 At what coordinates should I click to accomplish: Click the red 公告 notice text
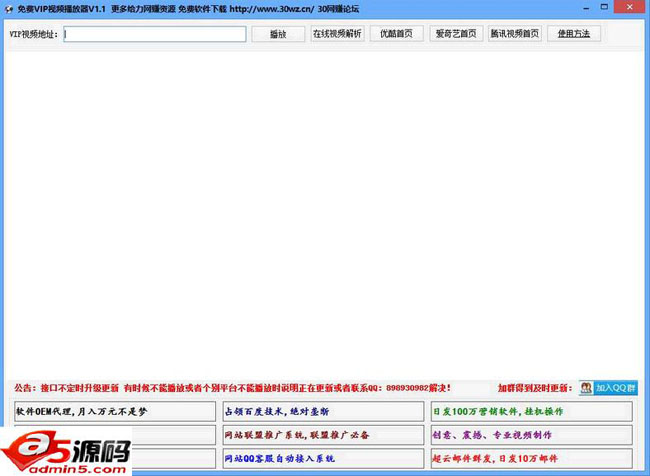coord(232,388)
